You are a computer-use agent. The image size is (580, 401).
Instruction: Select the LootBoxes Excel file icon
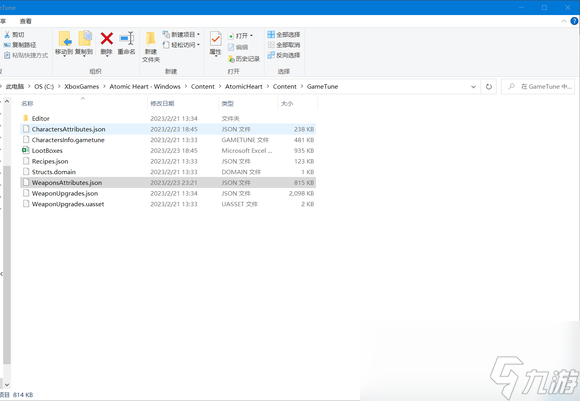tap(26, 150)
